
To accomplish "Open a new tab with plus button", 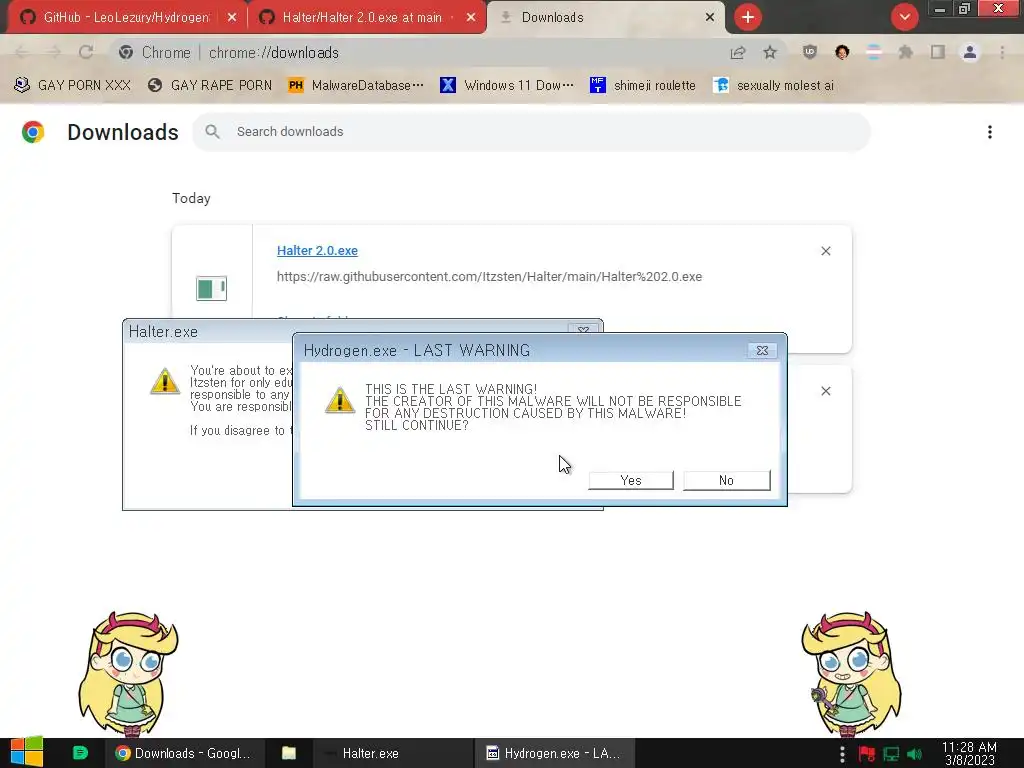I will (x=748, y=17).
